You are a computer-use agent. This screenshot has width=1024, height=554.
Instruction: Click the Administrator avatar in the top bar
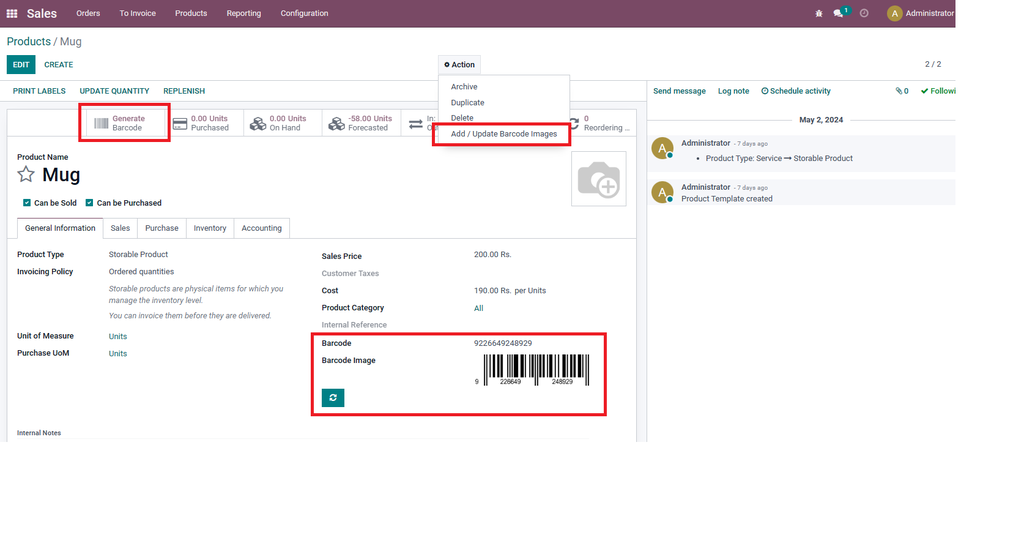coord(894,13)
